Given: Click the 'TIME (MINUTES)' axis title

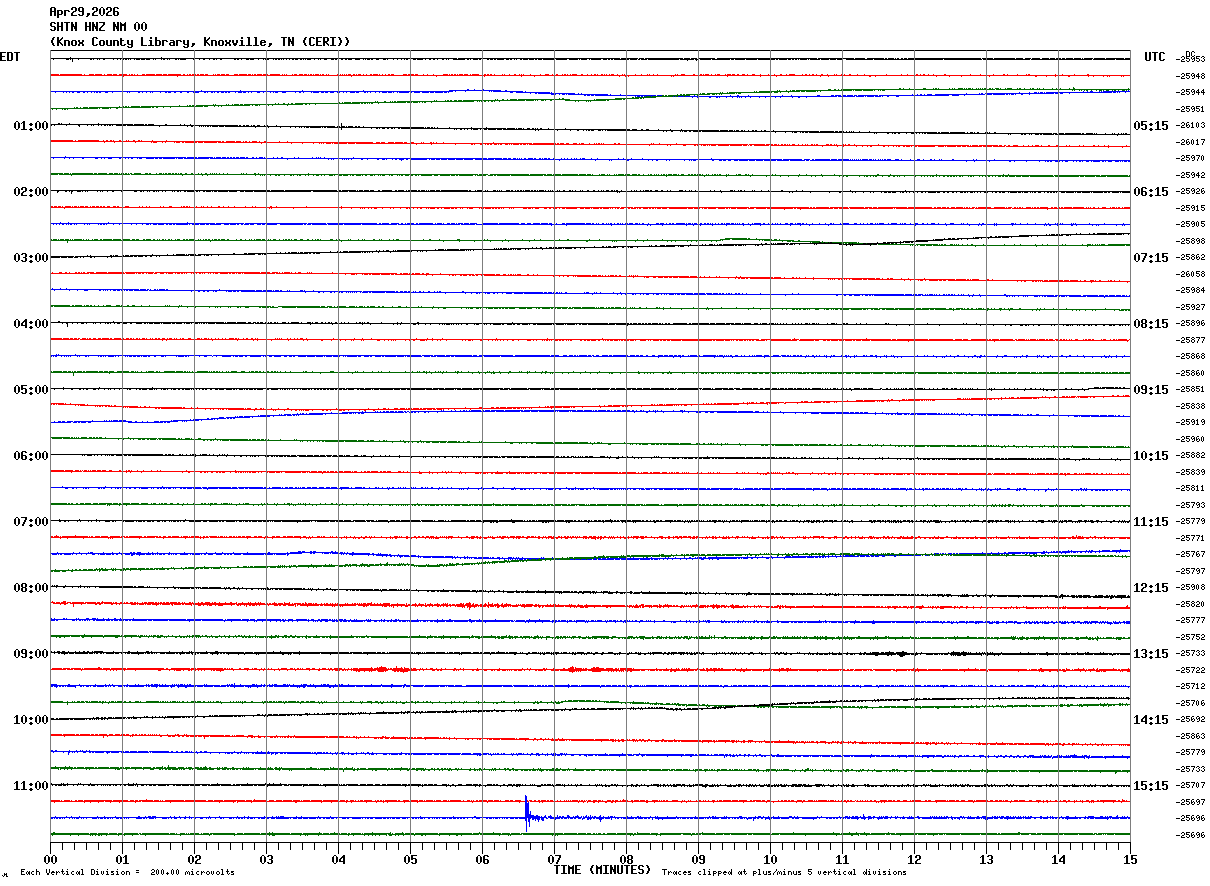Looking at the screenshot, I should click(602, 870).
